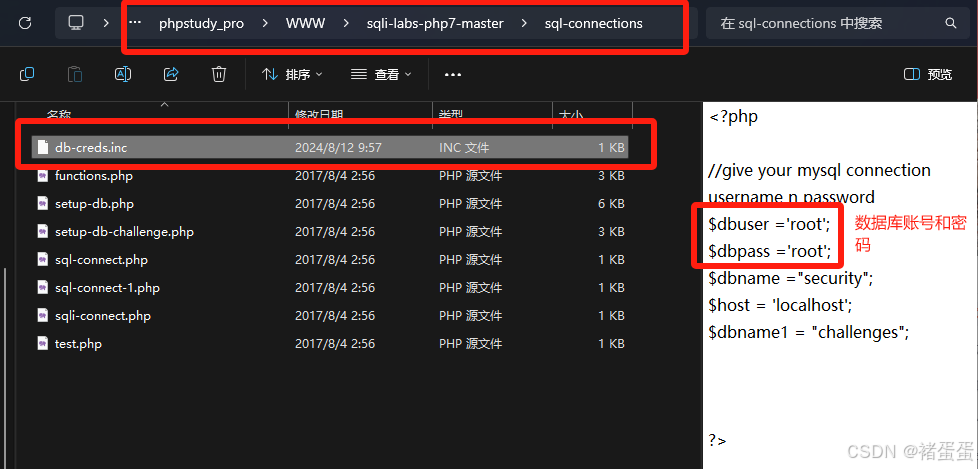This screenshot has height=469, width=978.
Task: Open the See more ellipsis in the toolbar
Action: coord(452,74)
